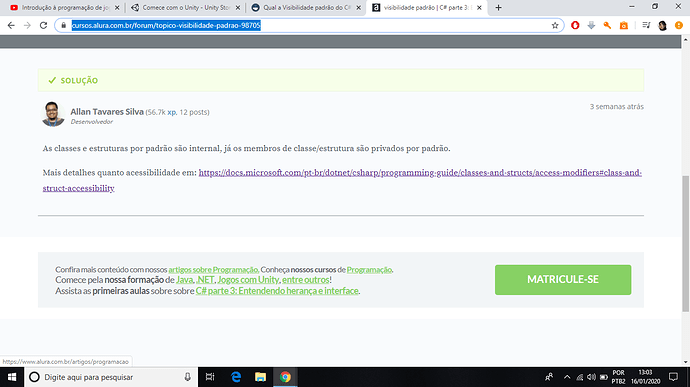Open the Jogos com Unity link
The image size is (690, 387).
(248, 280)
